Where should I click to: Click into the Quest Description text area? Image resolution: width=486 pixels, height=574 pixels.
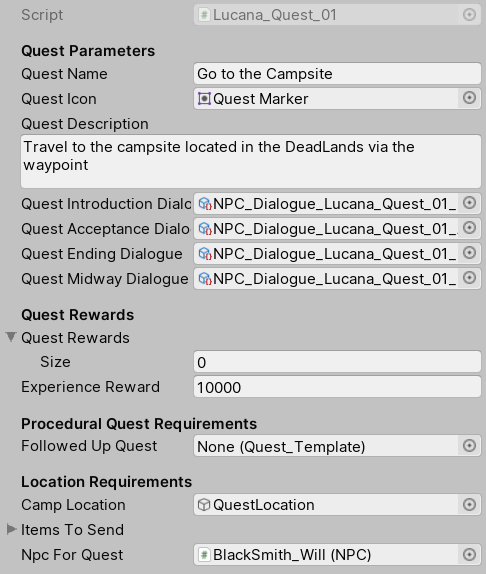click(x=251, y=161)
